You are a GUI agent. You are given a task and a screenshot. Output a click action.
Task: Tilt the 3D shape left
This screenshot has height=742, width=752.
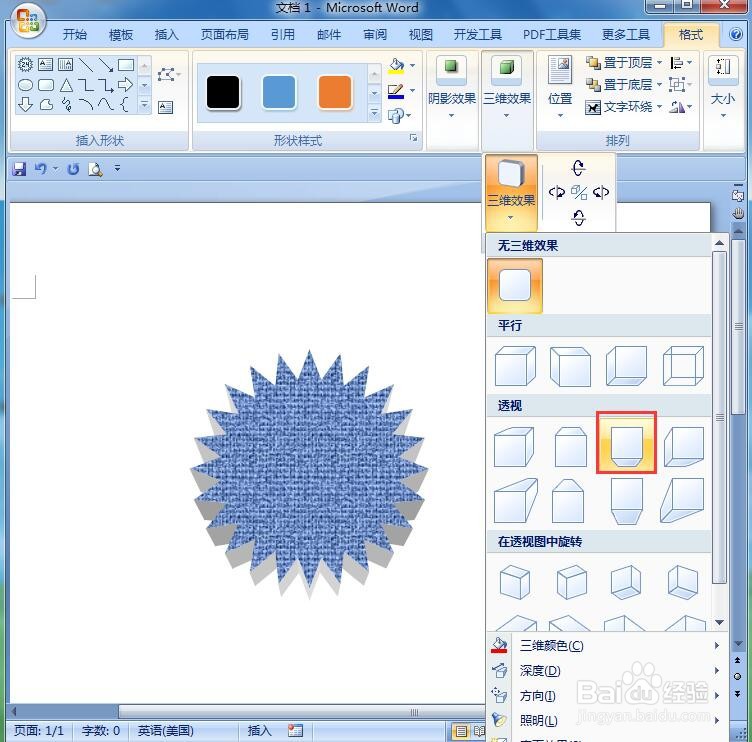[556, 192]
